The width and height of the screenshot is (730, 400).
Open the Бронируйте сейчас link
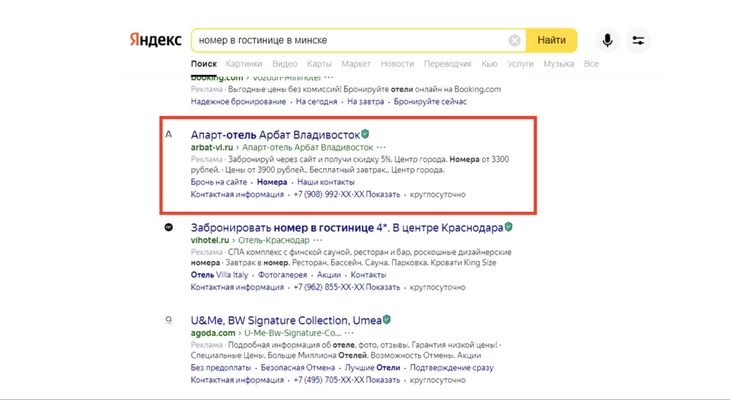pos(430,102)
